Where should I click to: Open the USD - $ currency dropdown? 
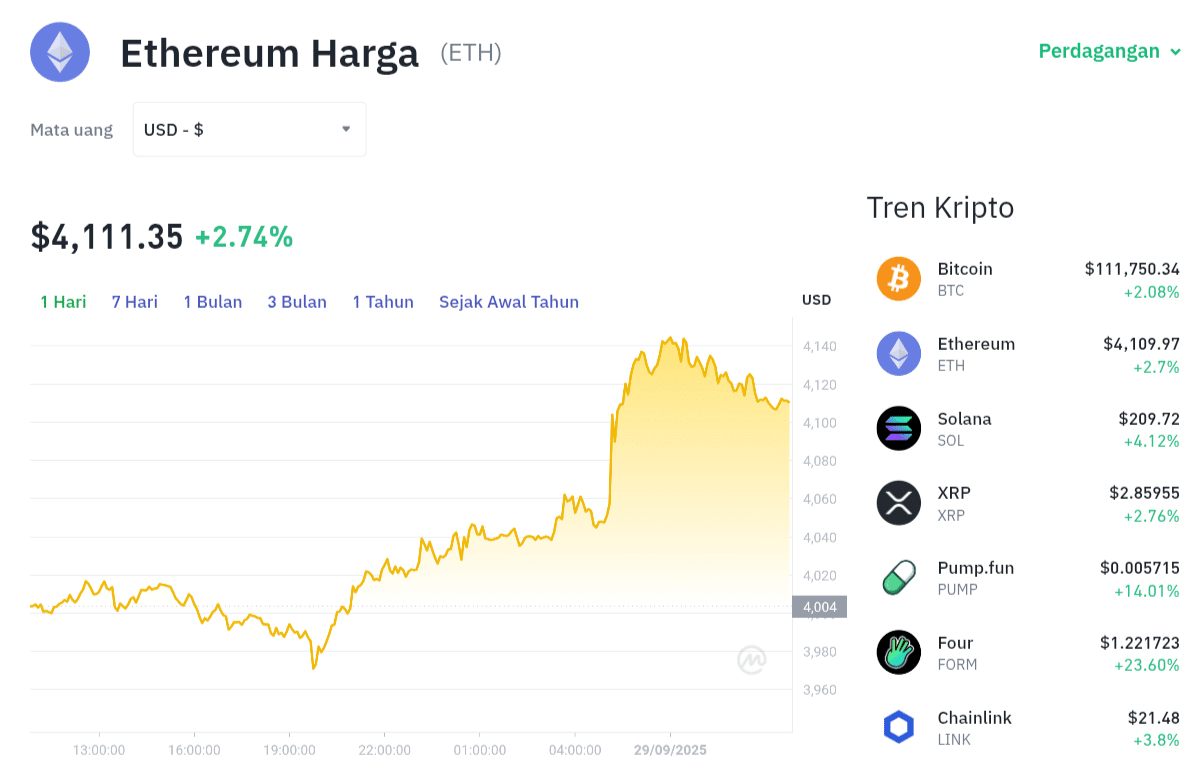click(249, 129)
